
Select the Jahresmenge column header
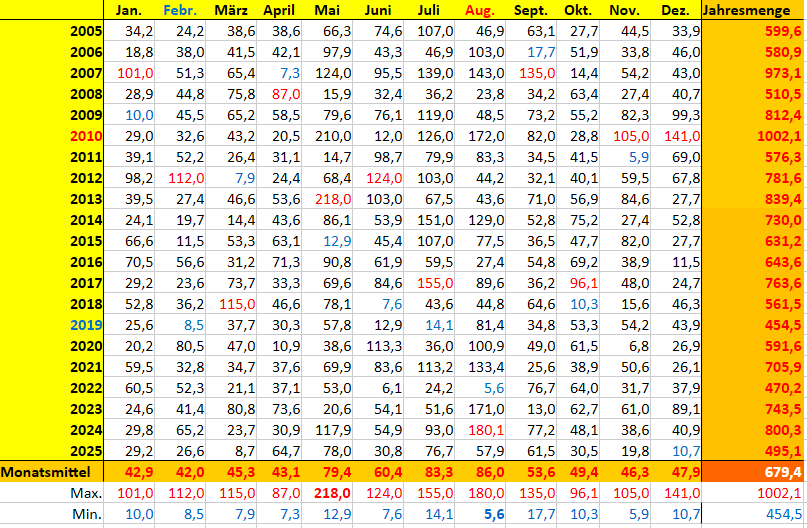click(752, 10)
